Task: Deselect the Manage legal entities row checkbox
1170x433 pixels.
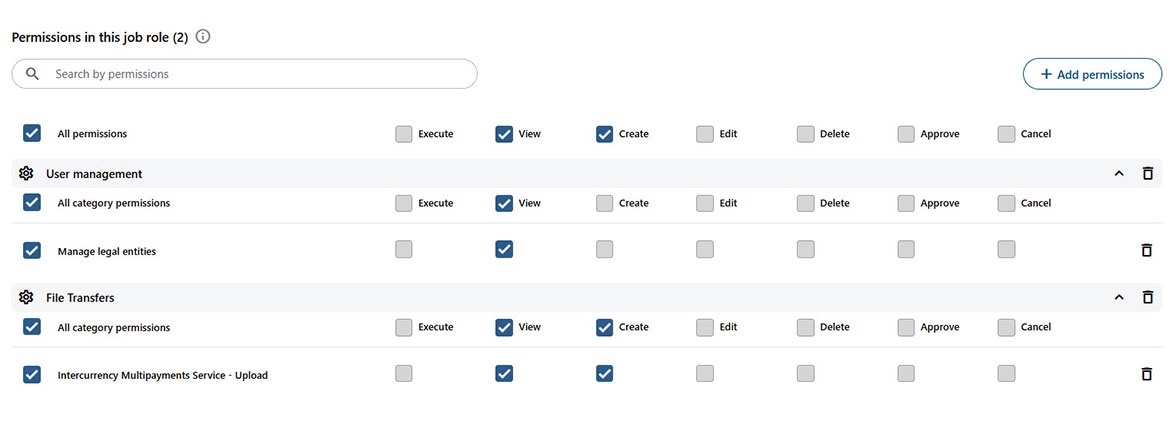Action: click(32, 250)
